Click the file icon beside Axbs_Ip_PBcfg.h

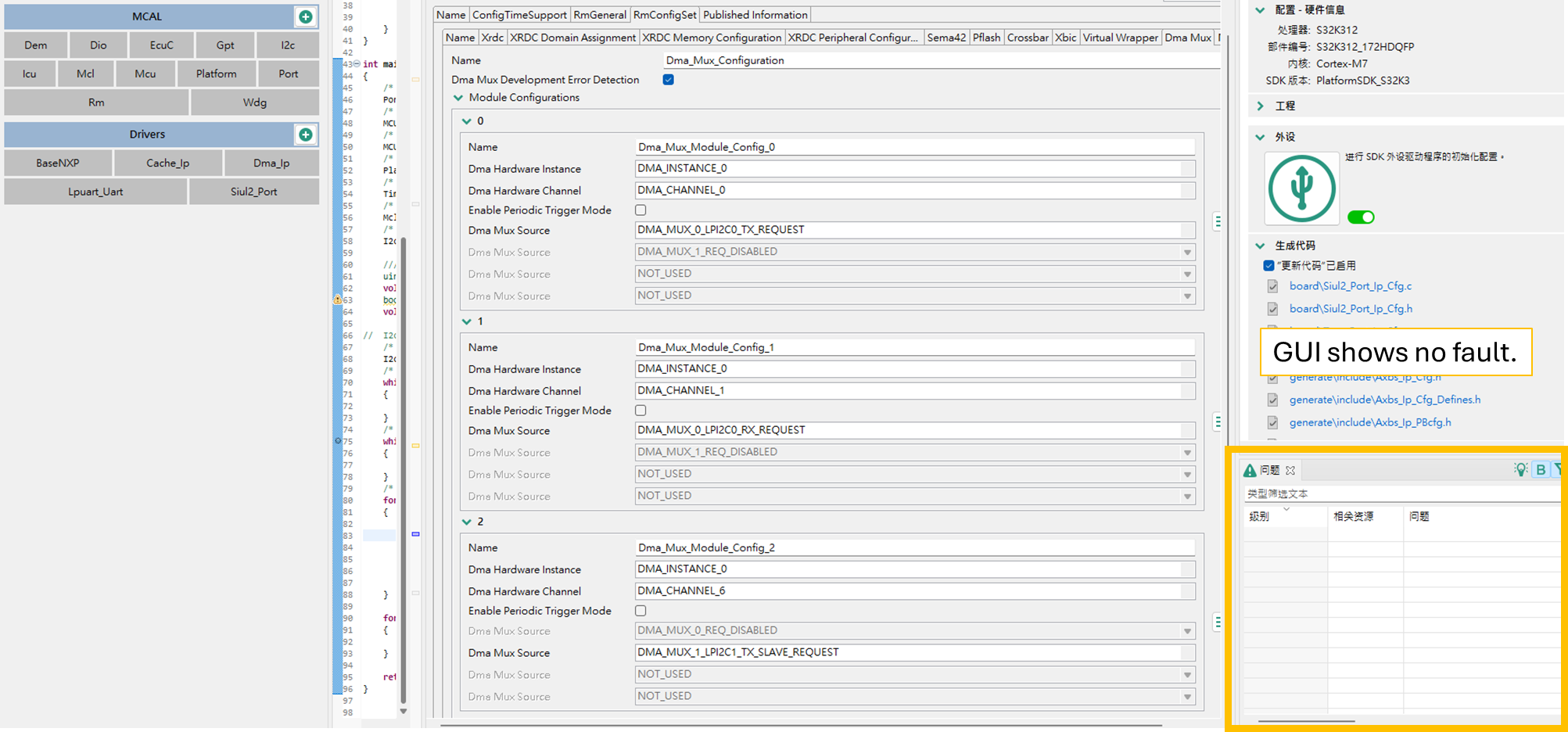1272,422
